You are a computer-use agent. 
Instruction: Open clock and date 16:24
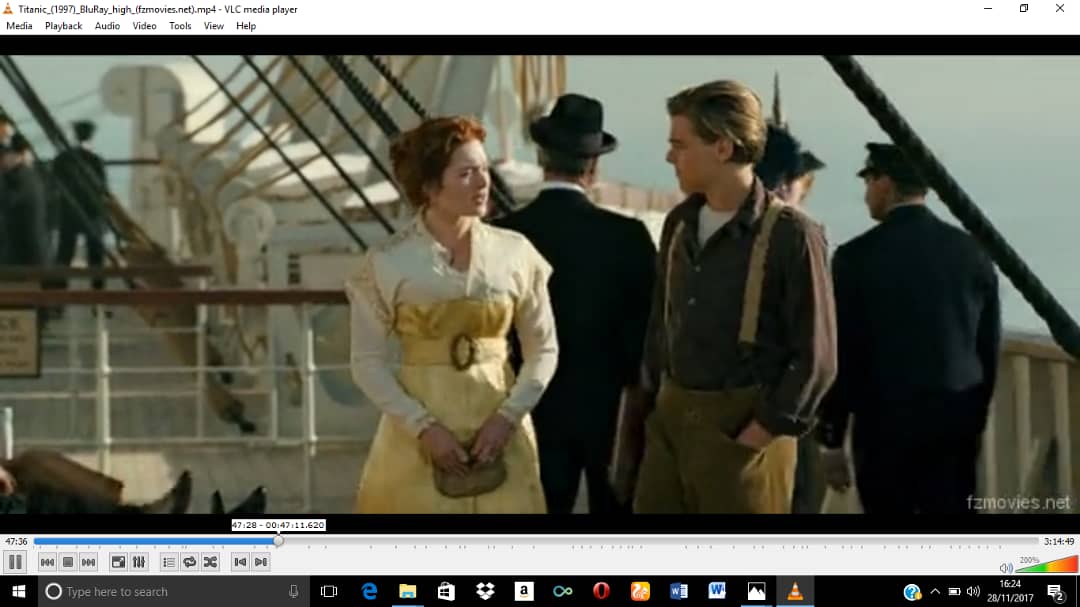[1010, 591]
